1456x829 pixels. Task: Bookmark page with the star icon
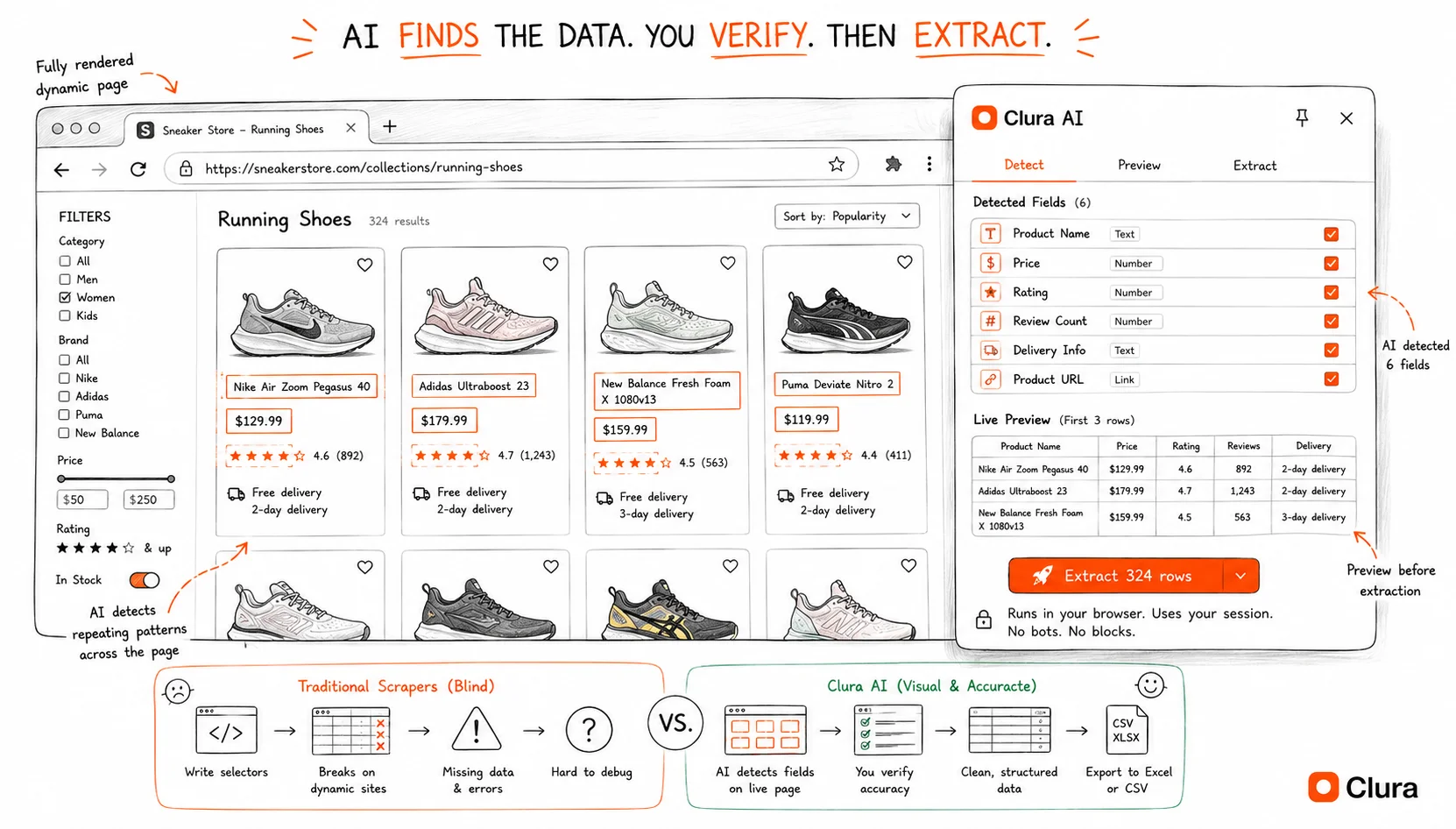837,164
